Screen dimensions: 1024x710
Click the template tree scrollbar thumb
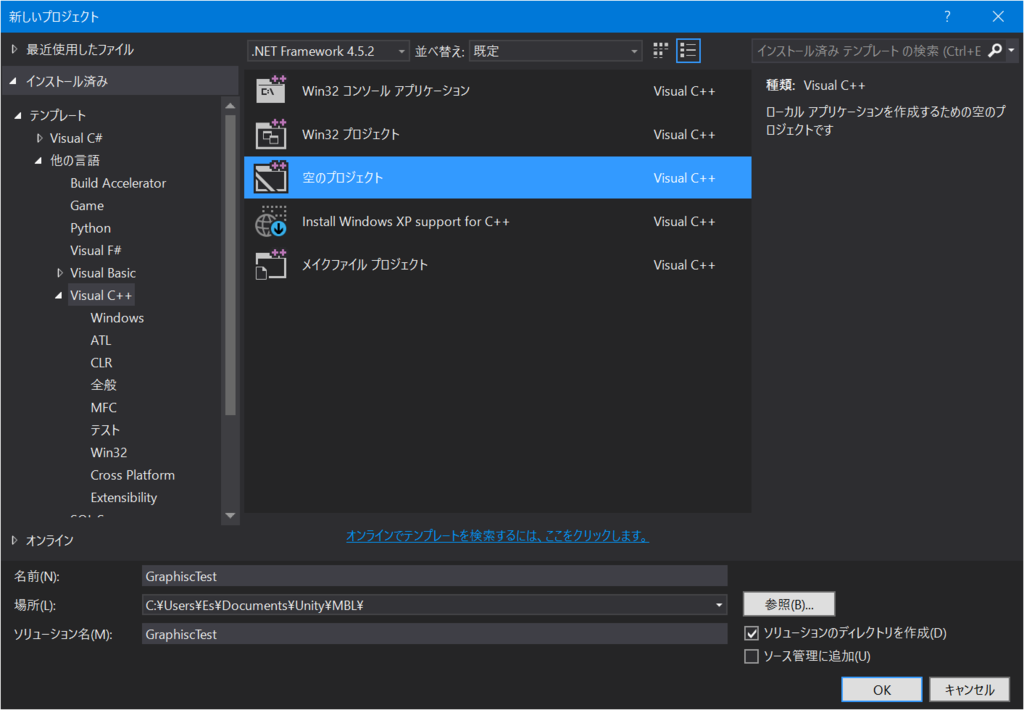click(x=230, y=265)
